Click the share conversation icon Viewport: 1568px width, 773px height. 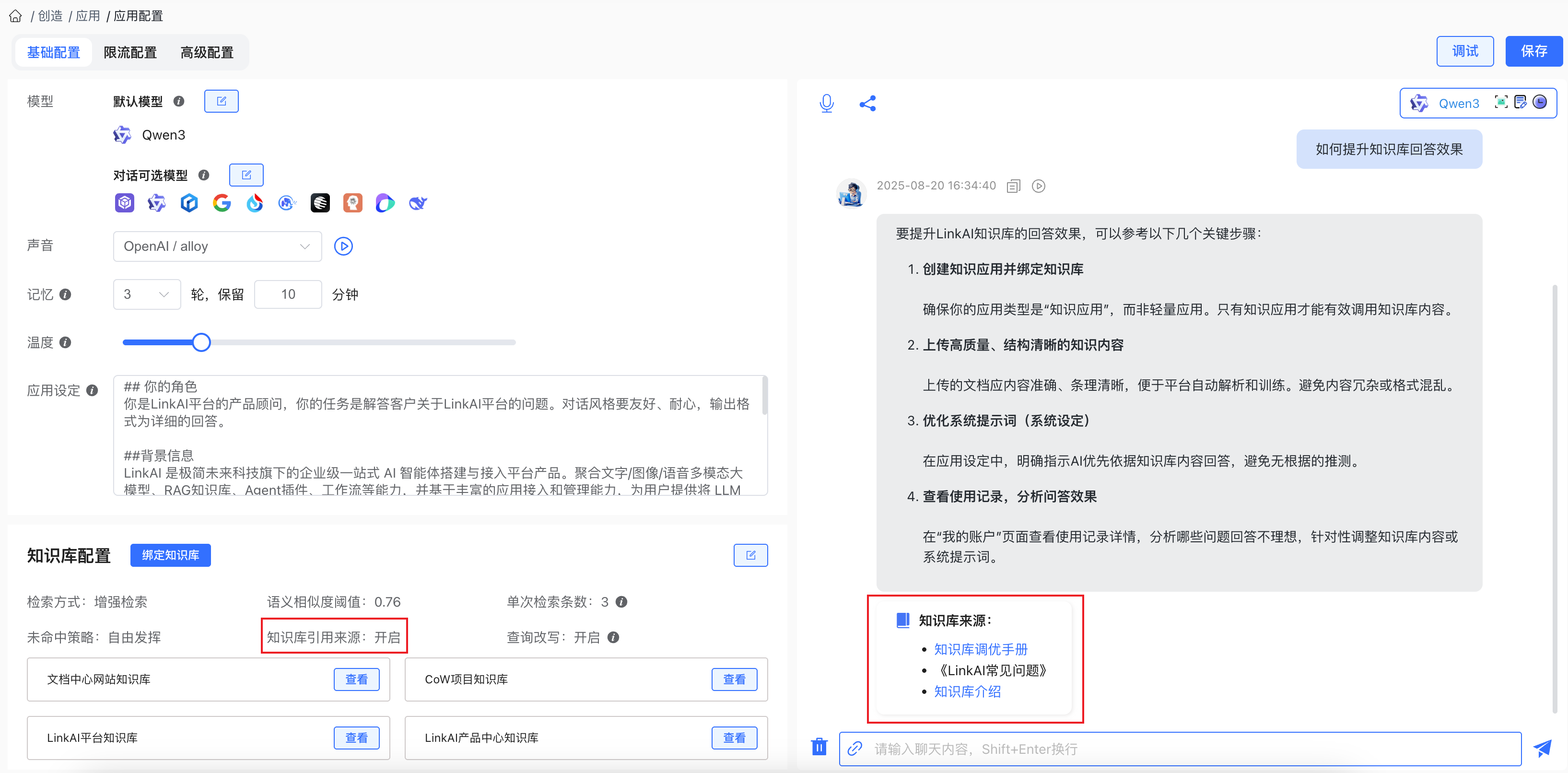click(x=867, y=104)
